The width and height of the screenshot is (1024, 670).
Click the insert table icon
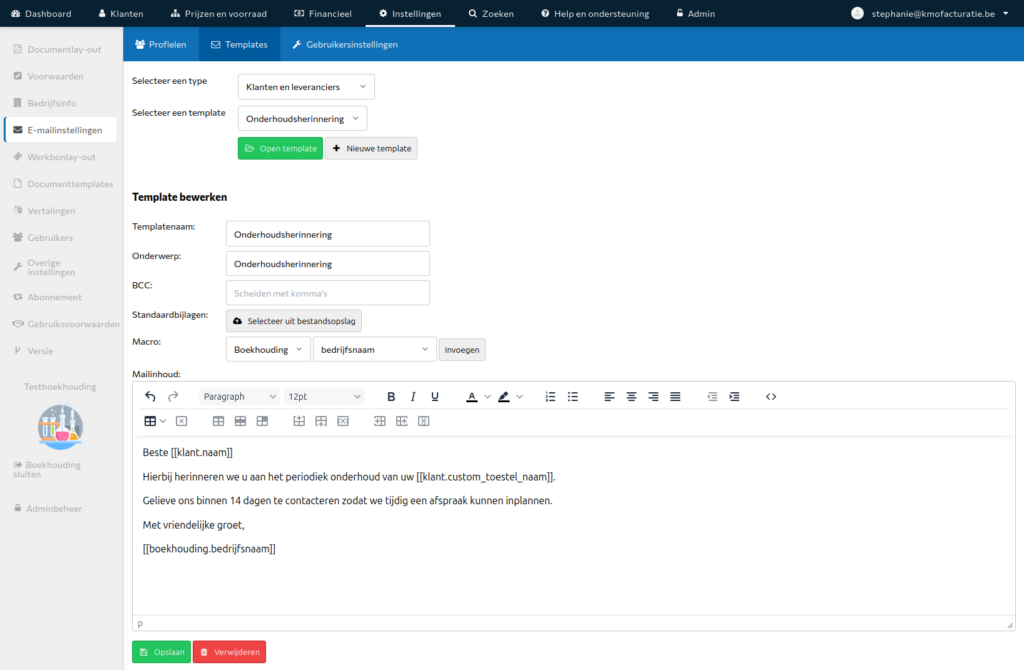click(150, 421)
